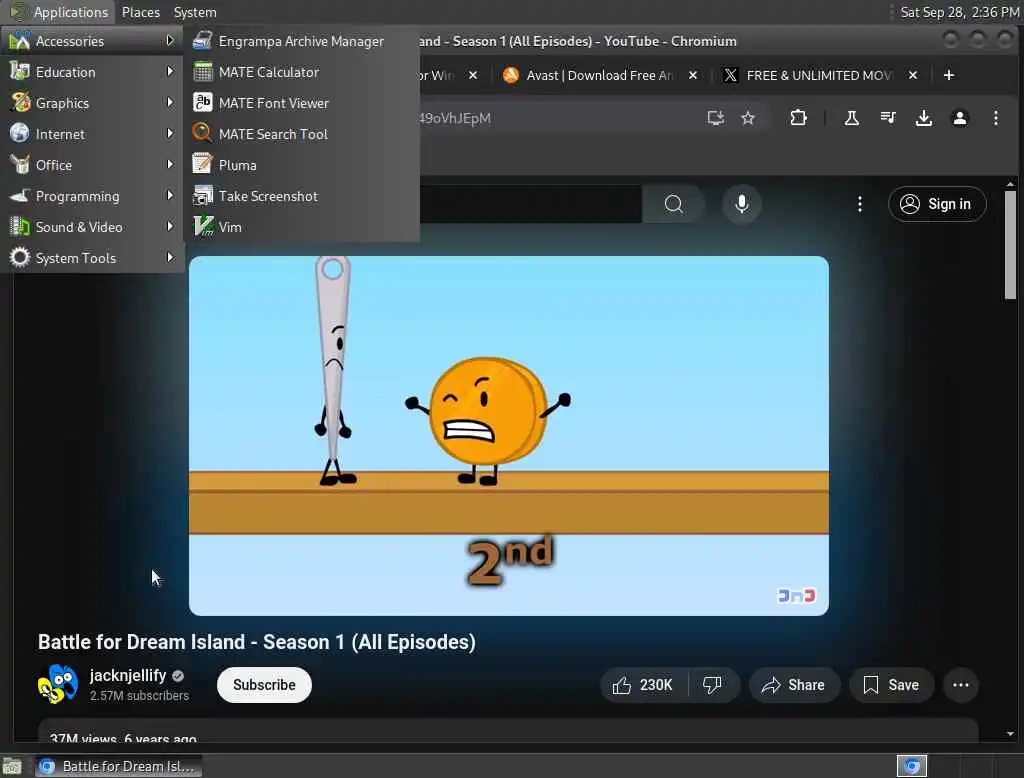Image resolution: width=1024 pixels, height=778 pixels.
Task: Click the date and time clock
Action: pos(959,12)
